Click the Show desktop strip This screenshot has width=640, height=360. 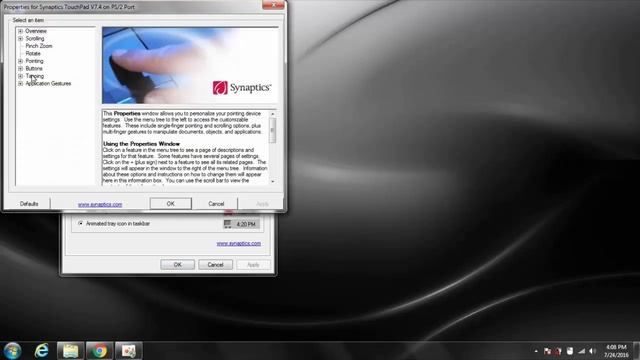point(636,351)
